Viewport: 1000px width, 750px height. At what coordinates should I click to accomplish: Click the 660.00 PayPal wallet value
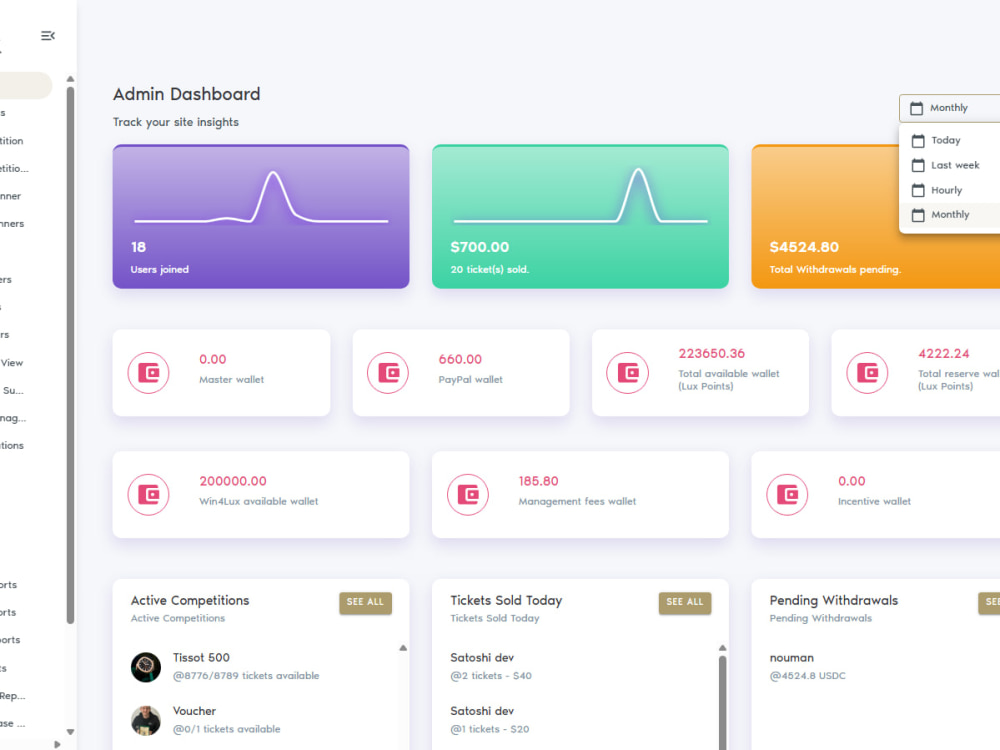pos(460,359)
